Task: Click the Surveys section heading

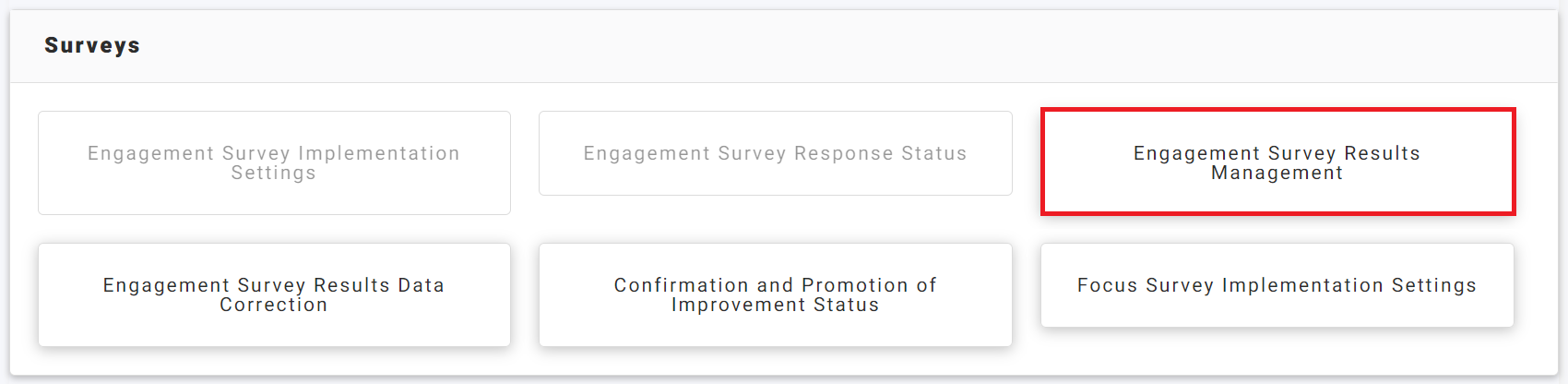Action: click(x=92, y=45)
